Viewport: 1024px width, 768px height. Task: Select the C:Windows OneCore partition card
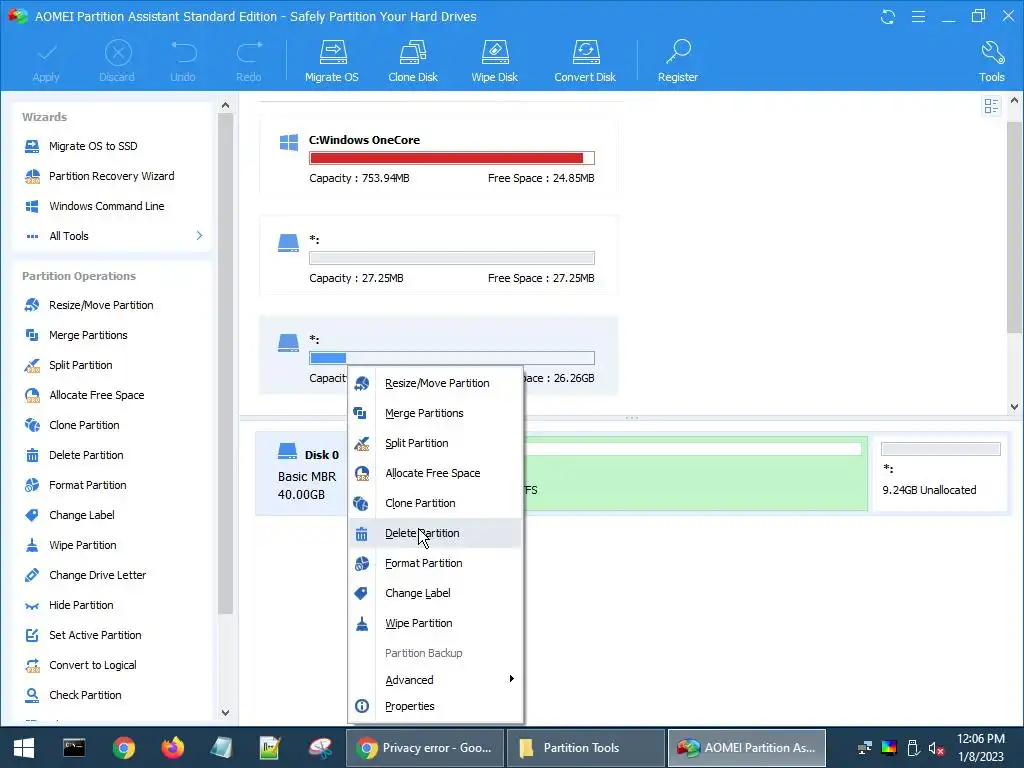click(x=438, y=157)
